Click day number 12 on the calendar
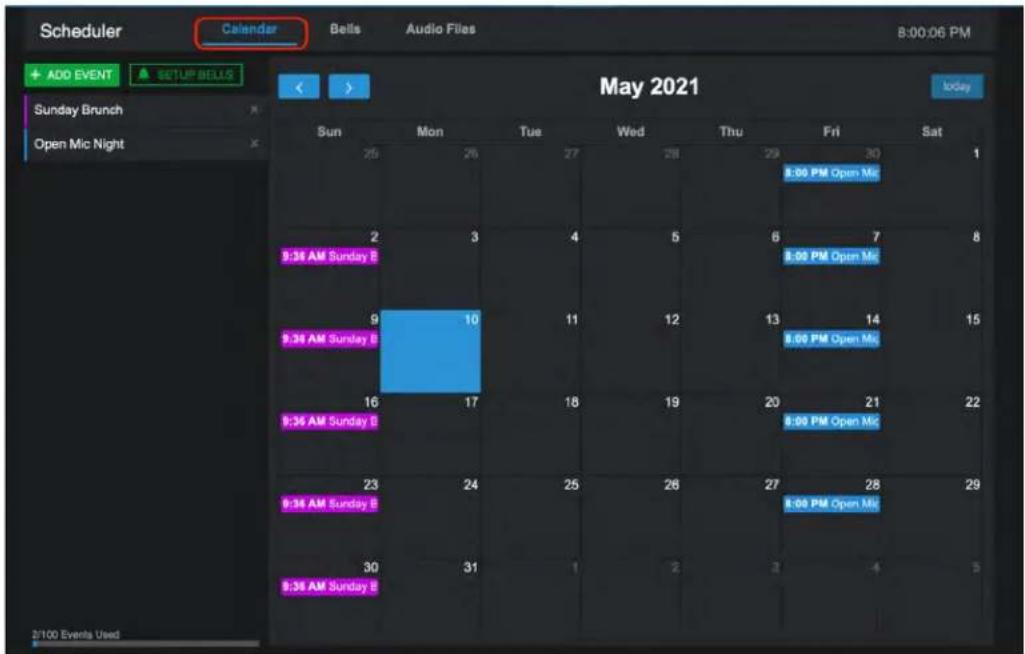 (671, 320)
